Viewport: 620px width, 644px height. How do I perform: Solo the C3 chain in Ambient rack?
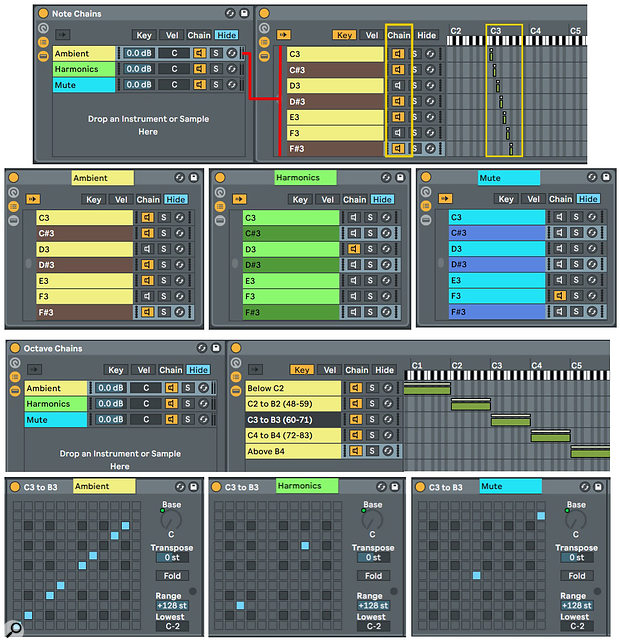(x=163, y=217)
